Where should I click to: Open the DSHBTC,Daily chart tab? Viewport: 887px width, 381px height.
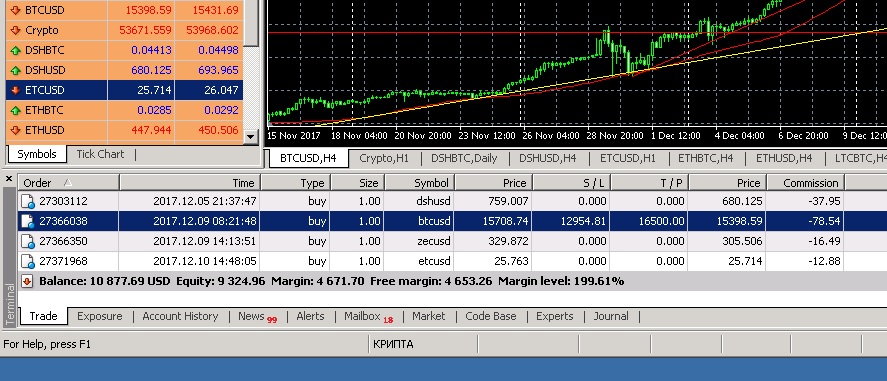pyautogui.click(x=464, y=158)
